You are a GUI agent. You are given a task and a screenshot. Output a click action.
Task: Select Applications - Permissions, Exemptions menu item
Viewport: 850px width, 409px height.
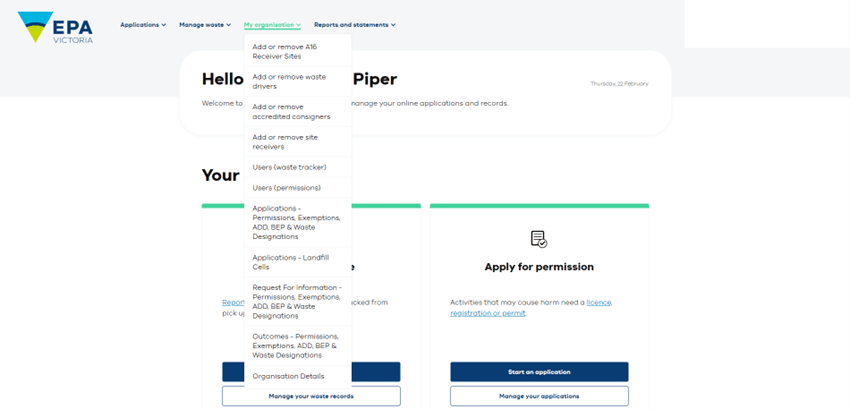coord(298,223)
